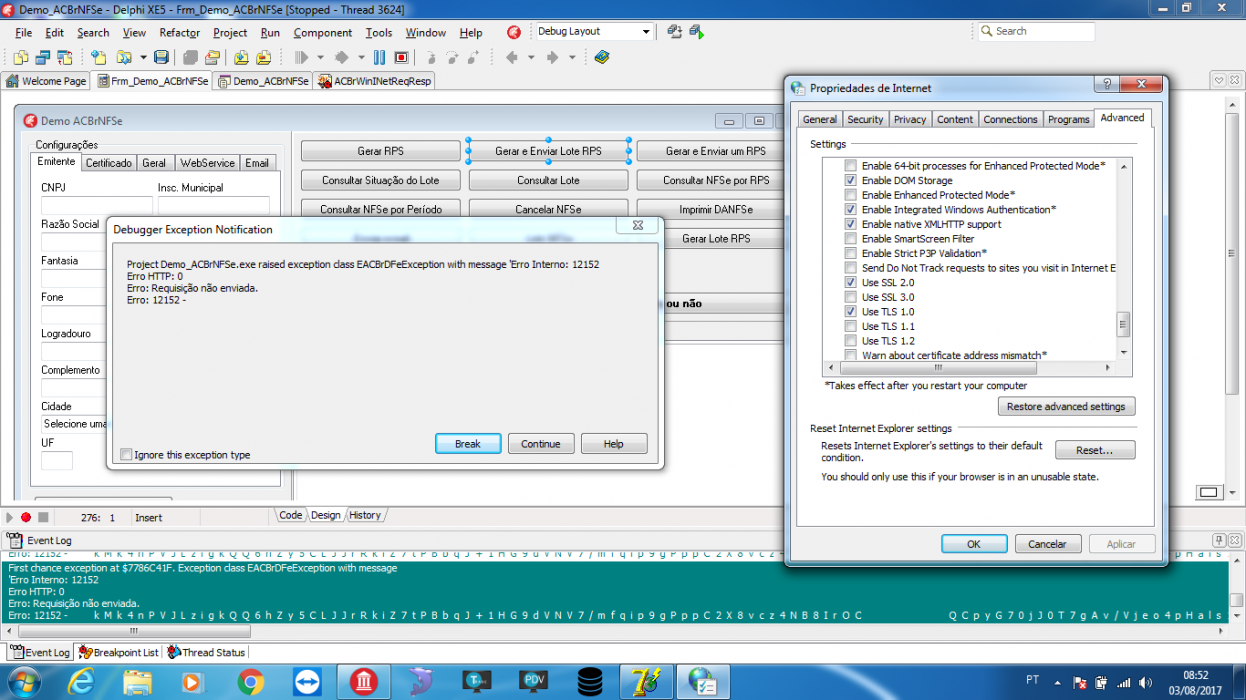This screenshot has height=700, width=1246.
Task: Open the Breakpoint List tab
Action: pos(118,652)
